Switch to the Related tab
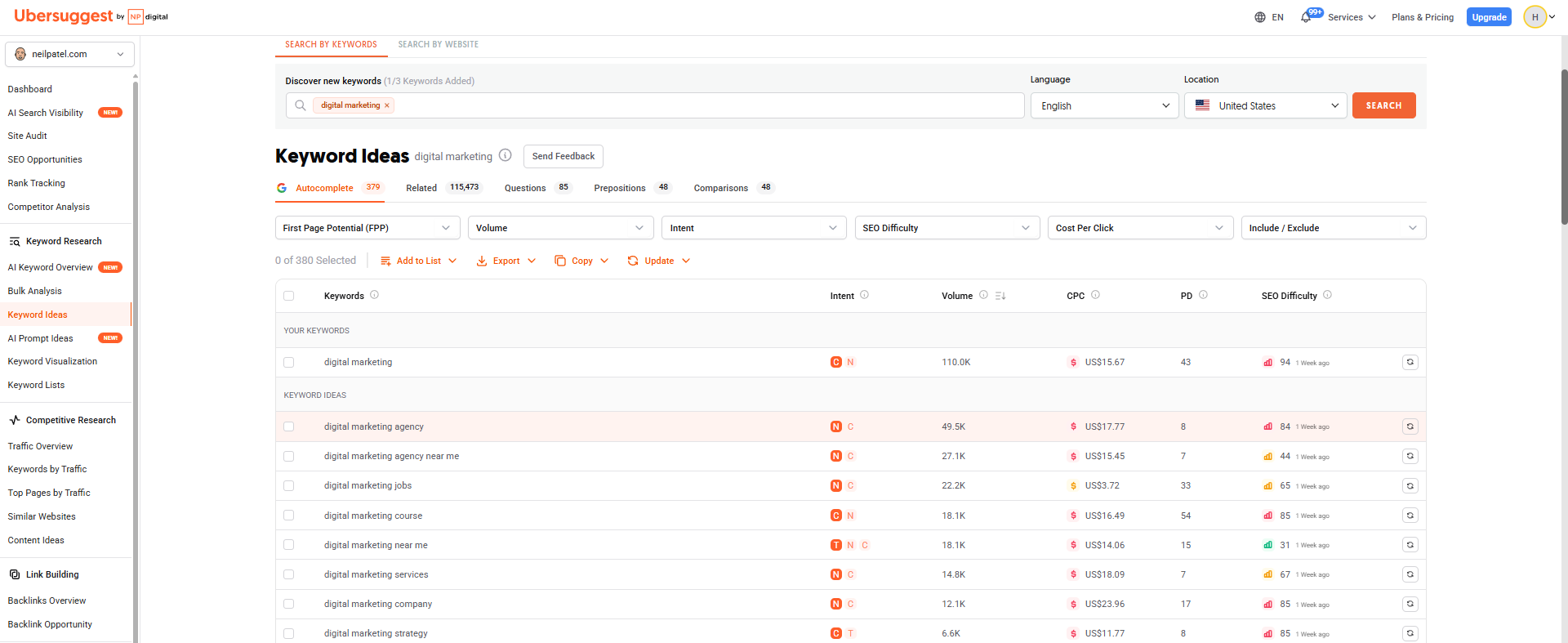 [x=443, y=188]
